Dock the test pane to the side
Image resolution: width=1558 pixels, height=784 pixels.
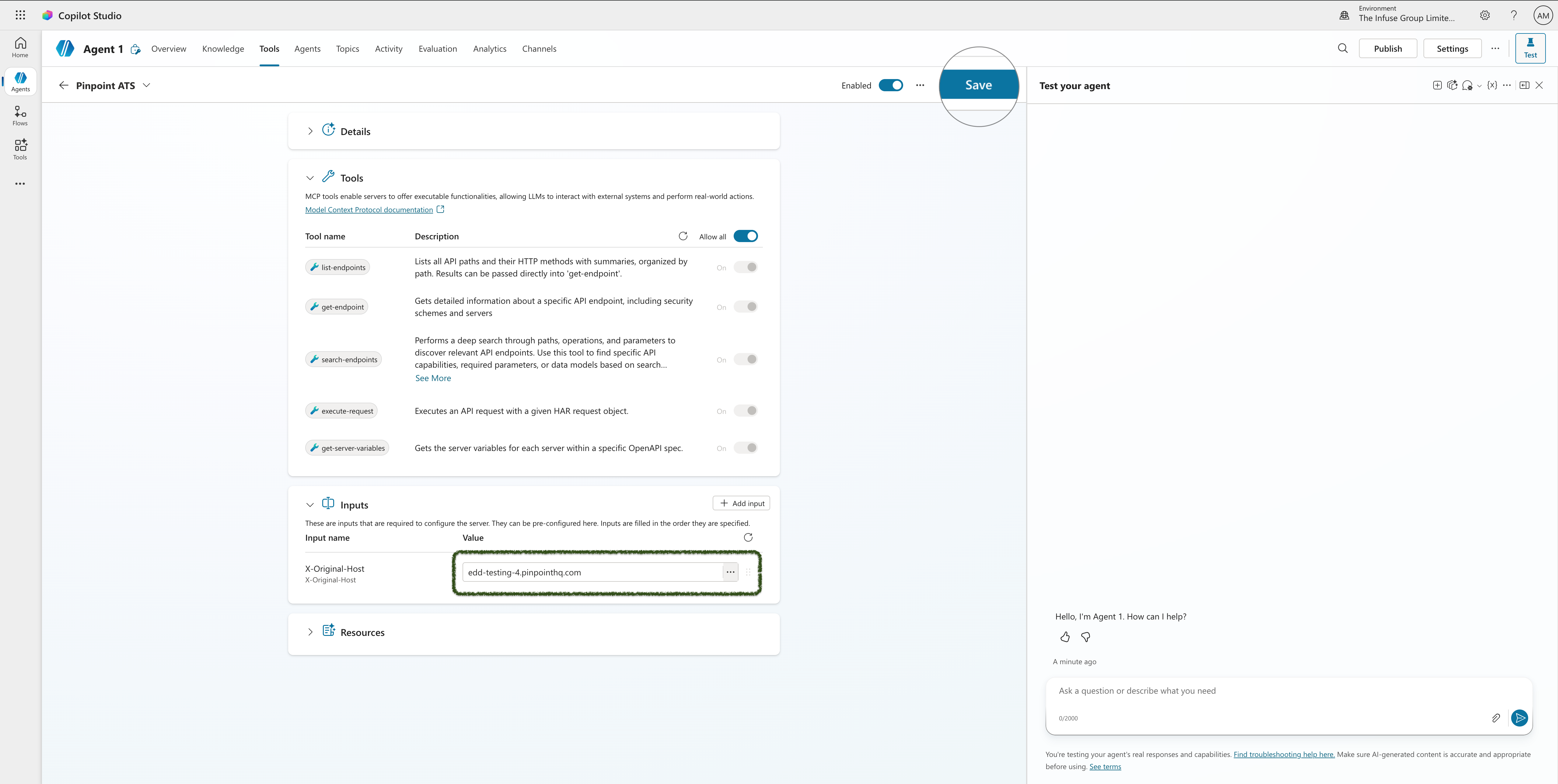1524,85
